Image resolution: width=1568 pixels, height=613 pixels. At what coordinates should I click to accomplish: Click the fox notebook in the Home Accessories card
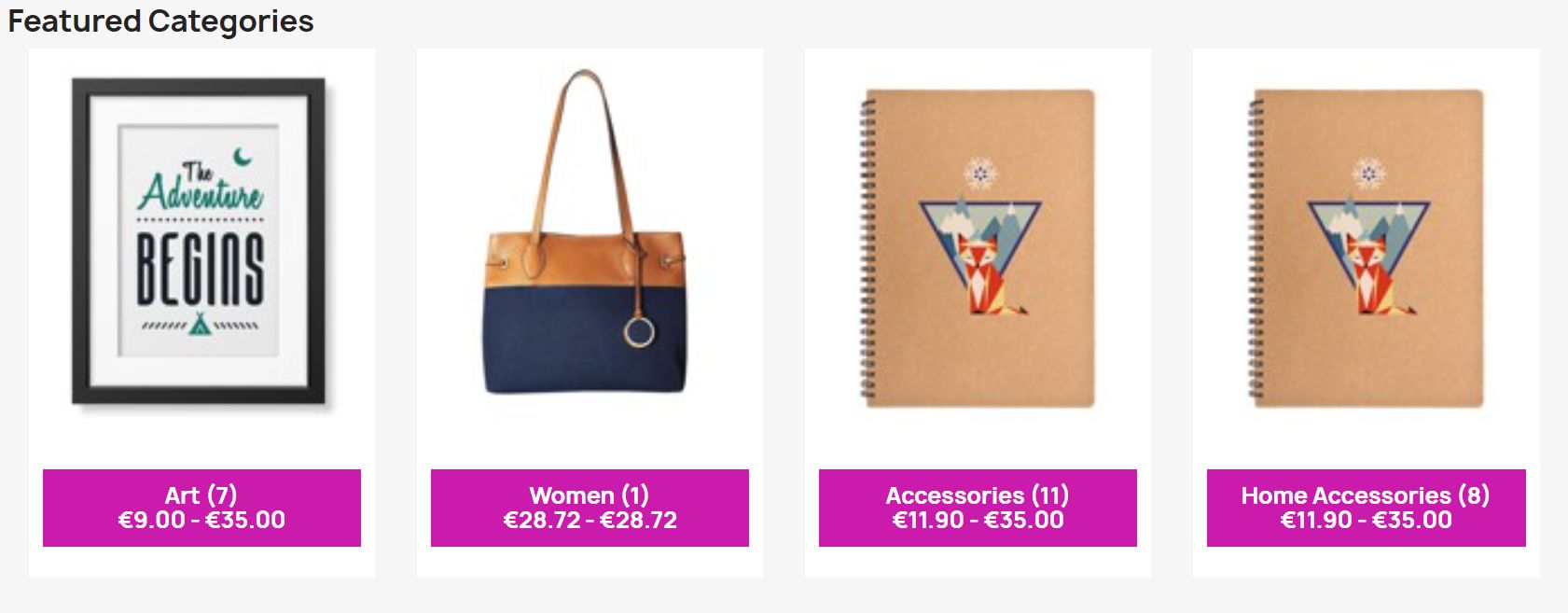tap(1366, 248)
